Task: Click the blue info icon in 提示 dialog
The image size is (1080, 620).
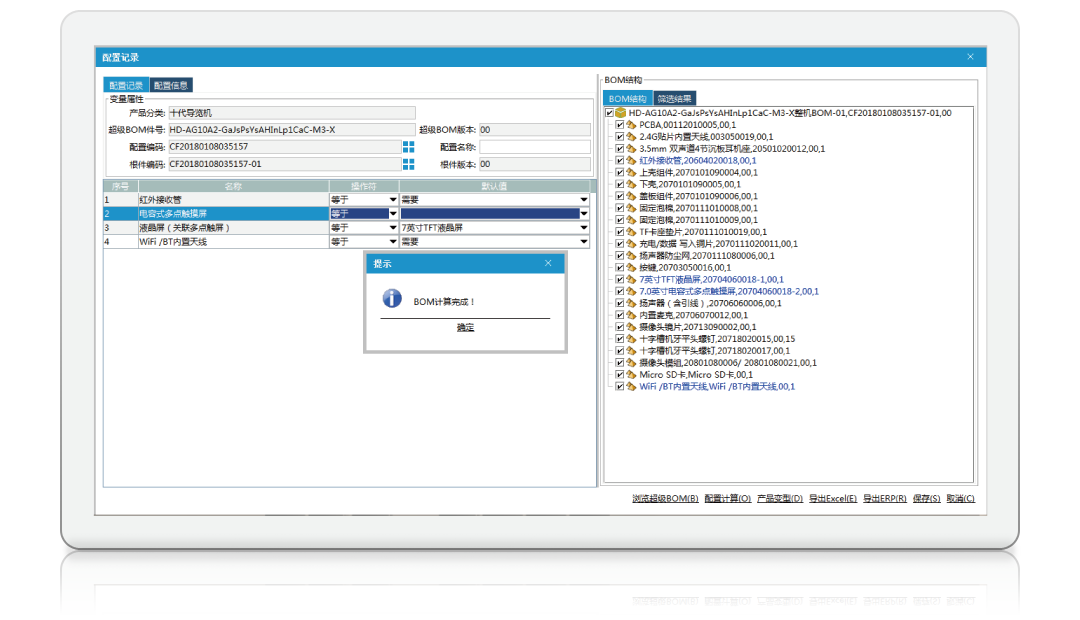Action: point(393,299)
